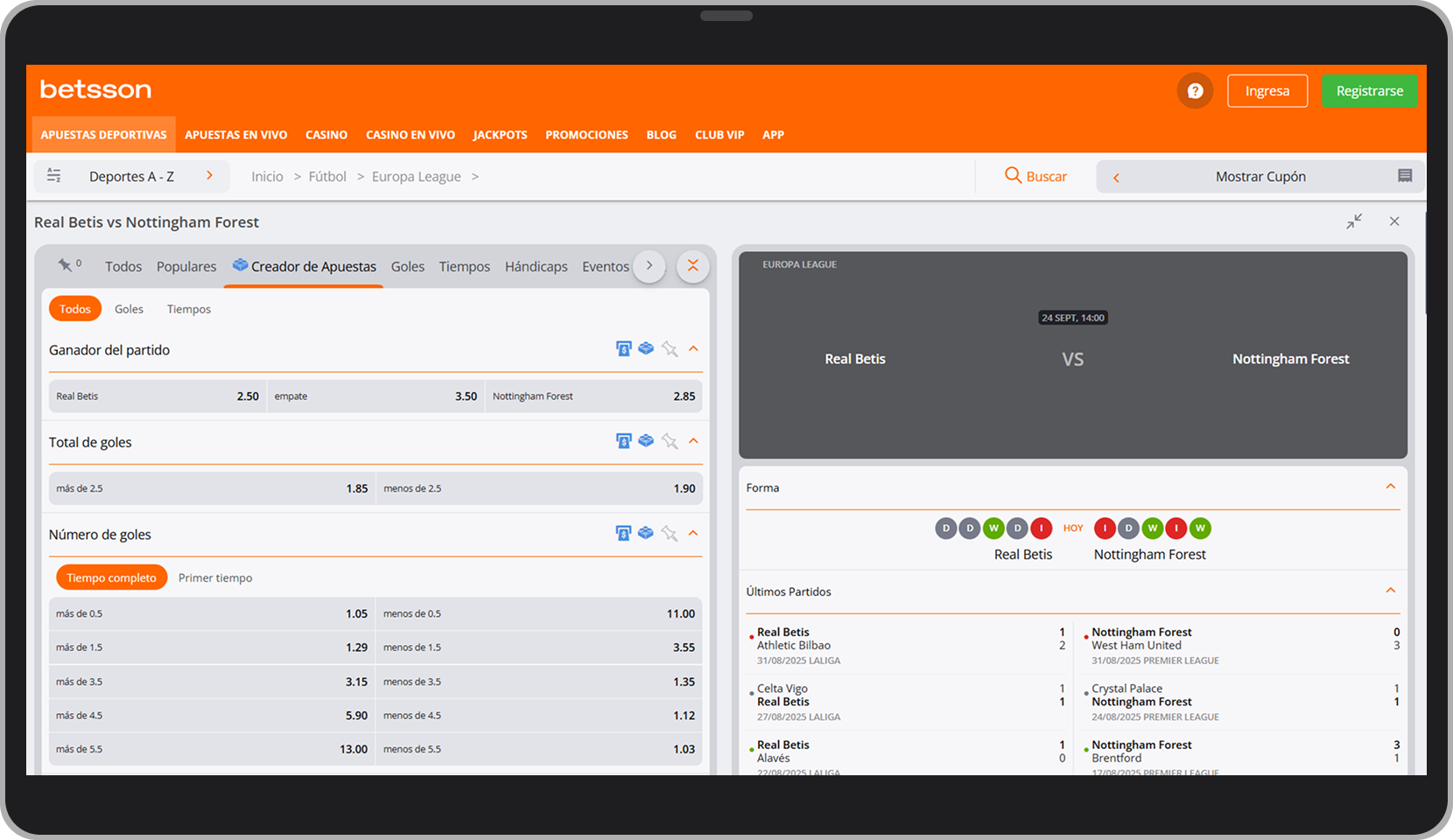Screen dimensions: 1453x840
Task: Go to Jackpots page
Action: (x=500, y=135)
